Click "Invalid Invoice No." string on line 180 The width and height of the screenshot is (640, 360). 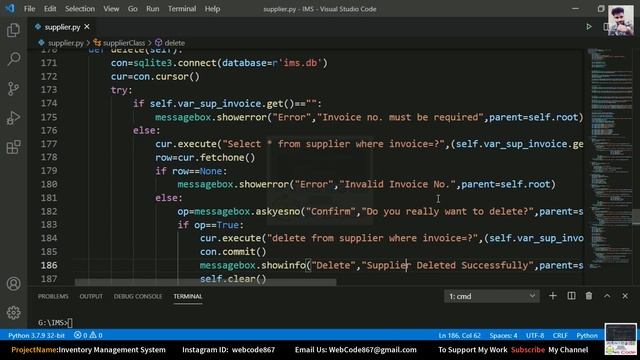point(398,184)
